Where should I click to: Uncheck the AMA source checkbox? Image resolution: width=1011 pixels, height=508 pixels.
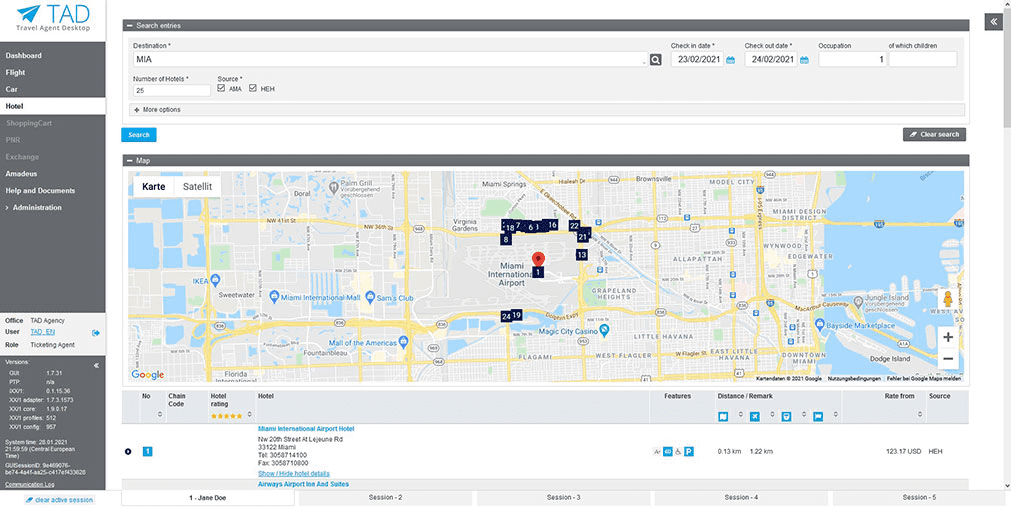coord(221,89)
